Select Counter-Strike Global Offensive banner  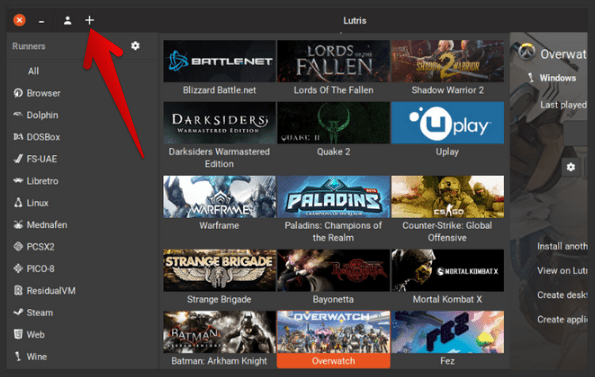click(x=447, y=196)
